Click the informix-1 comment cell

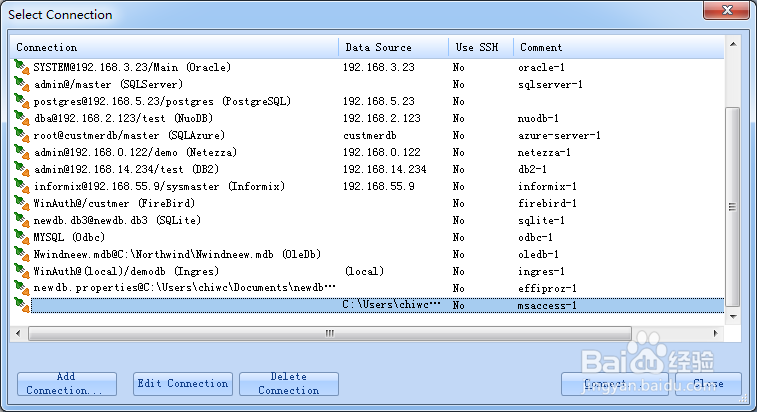tap(547, 186)
